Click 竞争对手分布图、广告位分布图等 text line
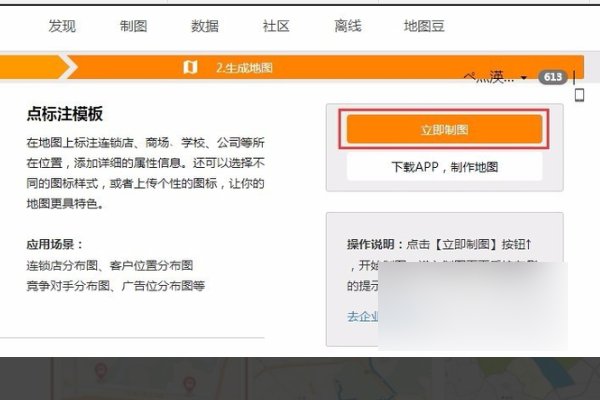Screen dimensions: 600x400 tap(116, 286)
